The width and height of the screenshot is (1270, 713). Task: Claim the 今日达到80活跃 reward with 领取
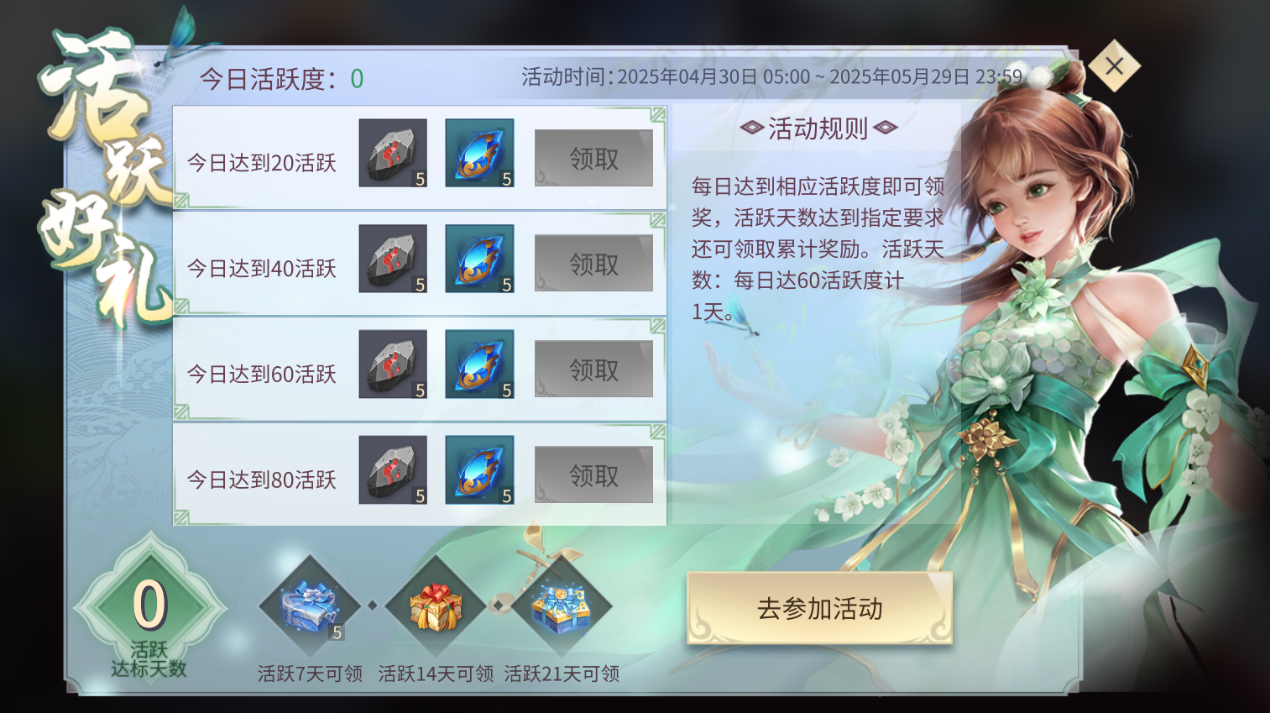point(594,475)
